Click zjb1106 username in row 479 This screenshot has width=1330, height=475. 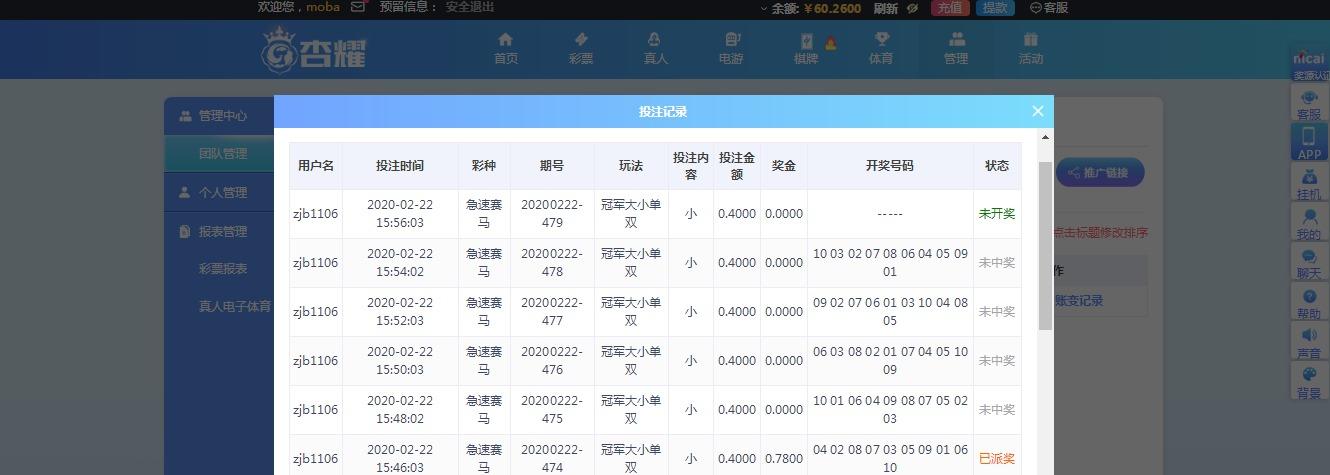[316, 214]
